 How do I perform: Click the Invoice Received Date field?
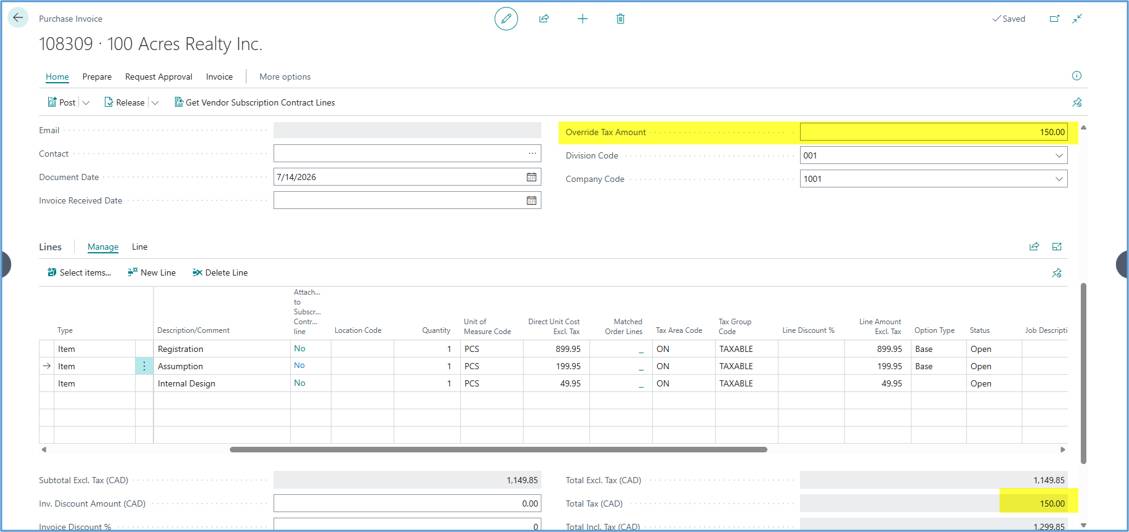tap(408, 201)
